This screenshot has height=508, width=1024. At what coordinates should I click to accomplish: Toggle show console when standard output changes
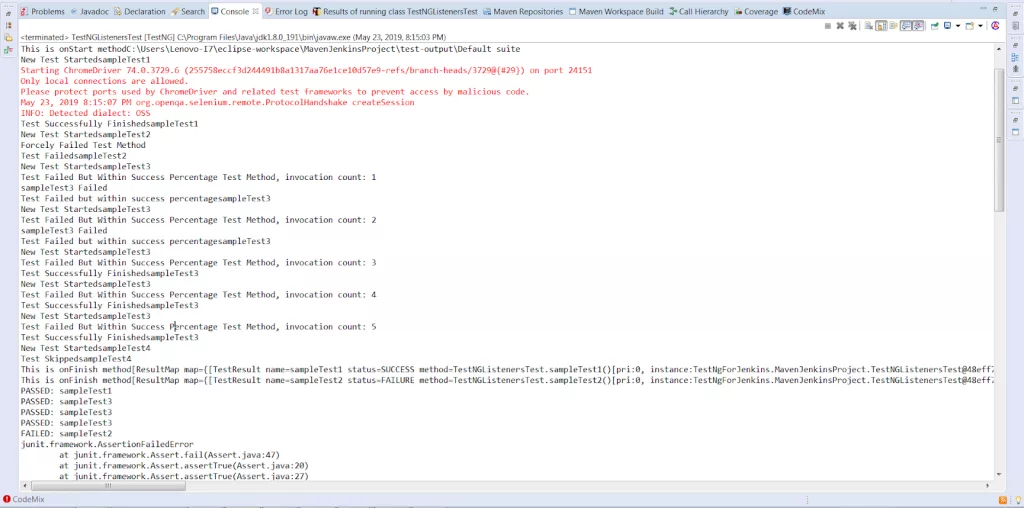point(906,26)
